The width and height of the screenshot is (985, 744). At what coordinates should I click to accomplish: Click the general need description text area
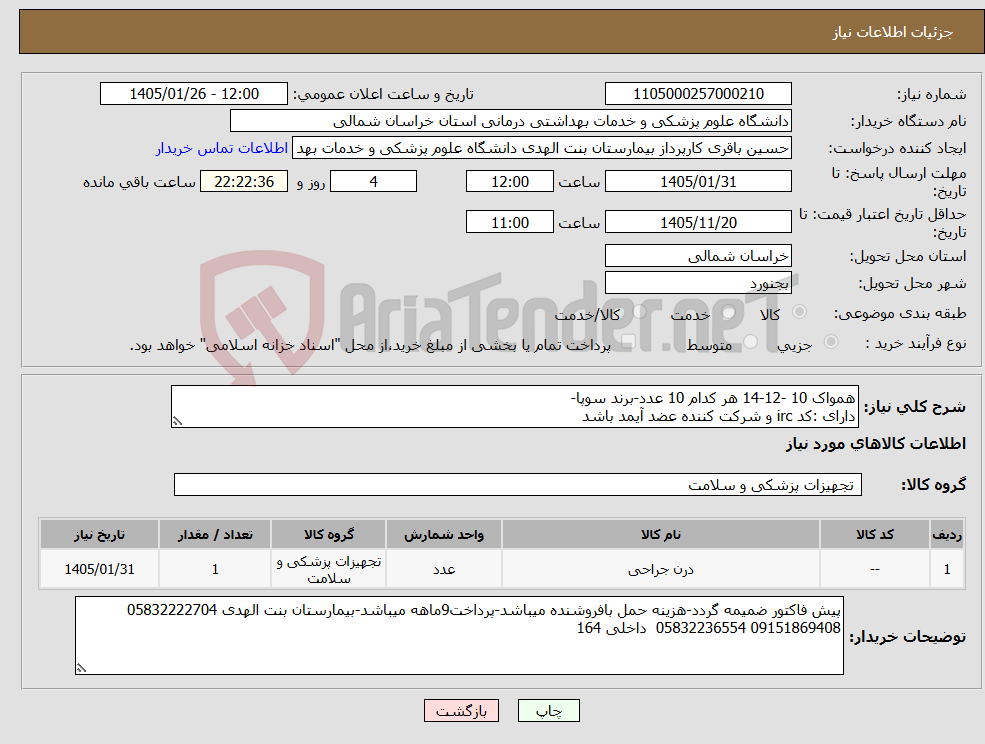coord(514,407)
